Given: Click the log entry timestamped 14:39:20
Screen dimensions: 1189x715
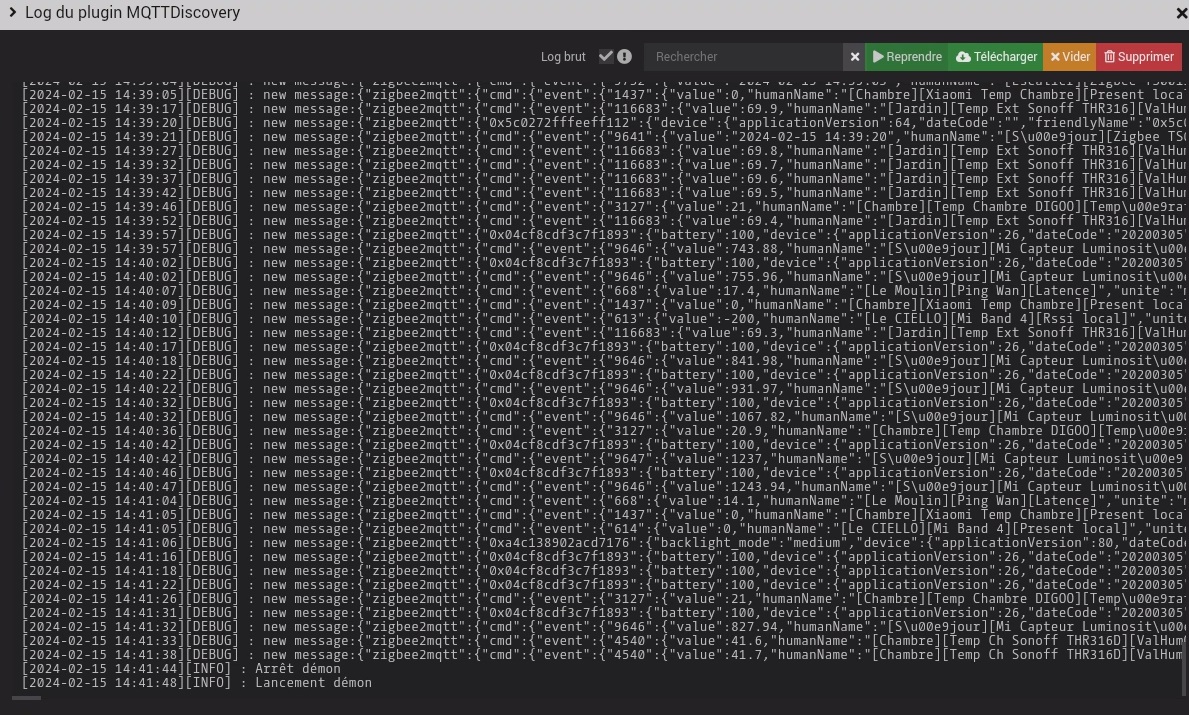Looking at the screenshot, I should coord(603,123).
